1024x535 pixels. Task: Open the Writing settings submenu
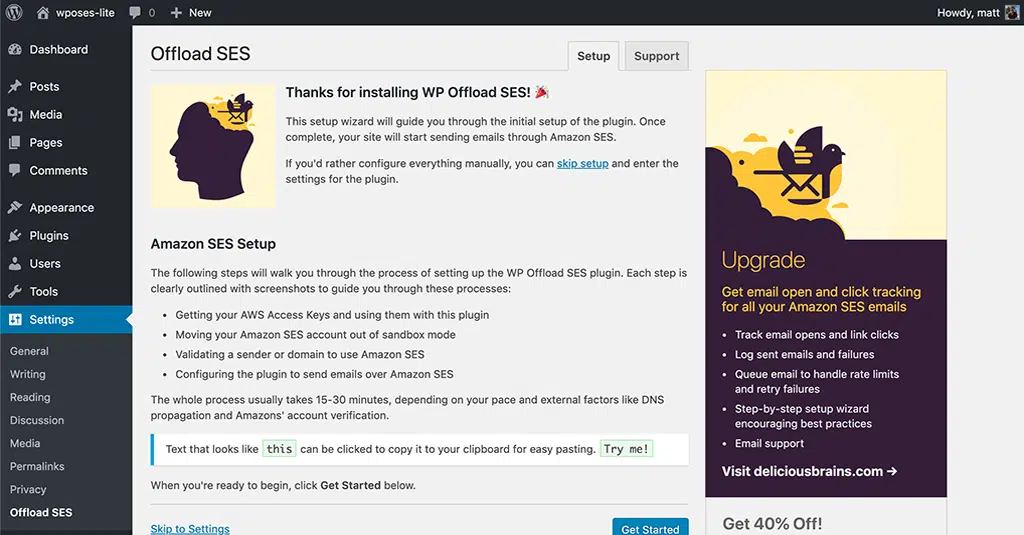(27, 374)
